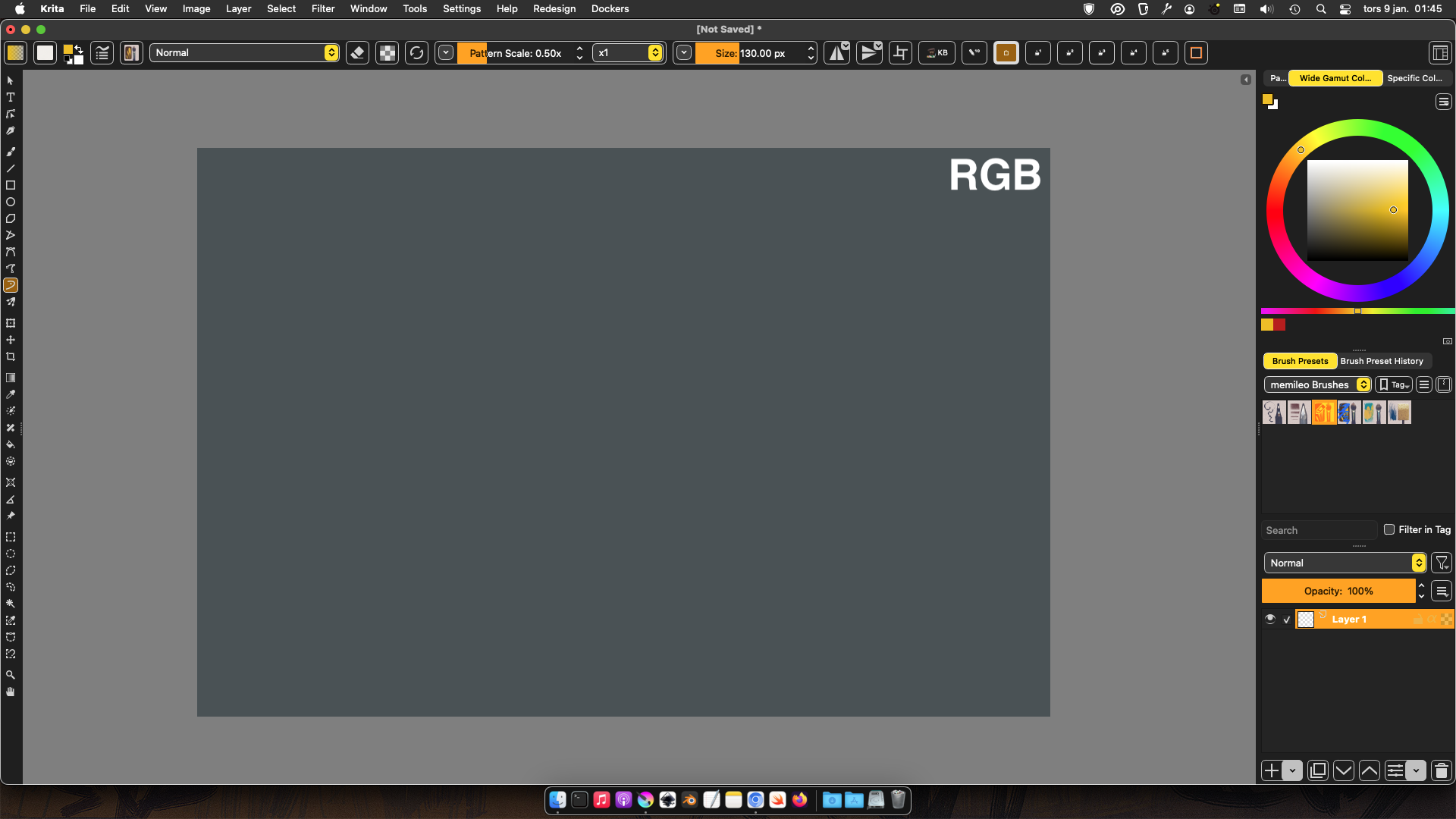Expand layer blending mode Normal dropdown
The height and width of the screenshot is (819, 1456).
point(1345,563)
